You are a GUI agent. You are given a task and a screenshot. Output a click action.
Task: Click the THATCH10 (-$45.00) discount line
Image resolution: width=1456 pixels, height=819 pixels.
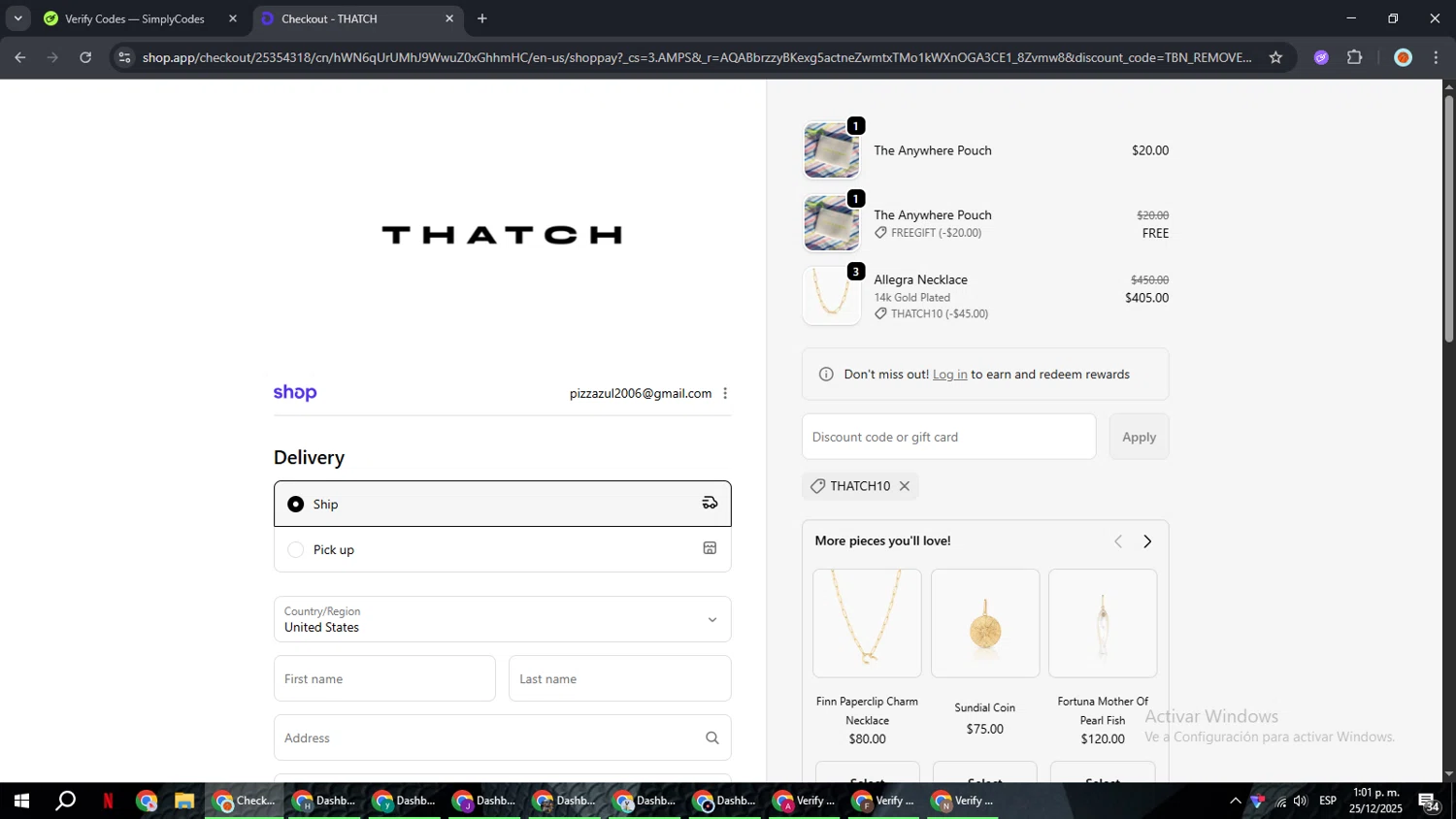tap(931, 313)
